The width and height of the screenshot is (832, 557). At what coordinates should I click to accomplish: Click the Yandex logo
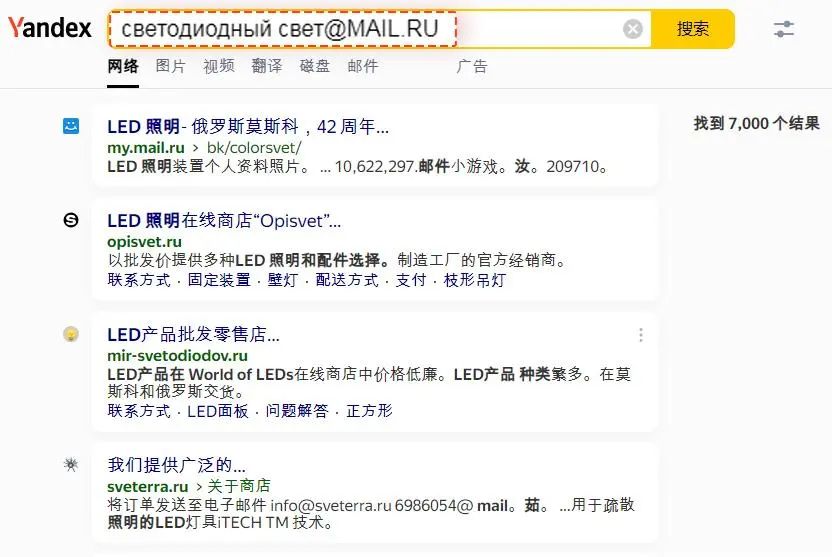(49, 28)
